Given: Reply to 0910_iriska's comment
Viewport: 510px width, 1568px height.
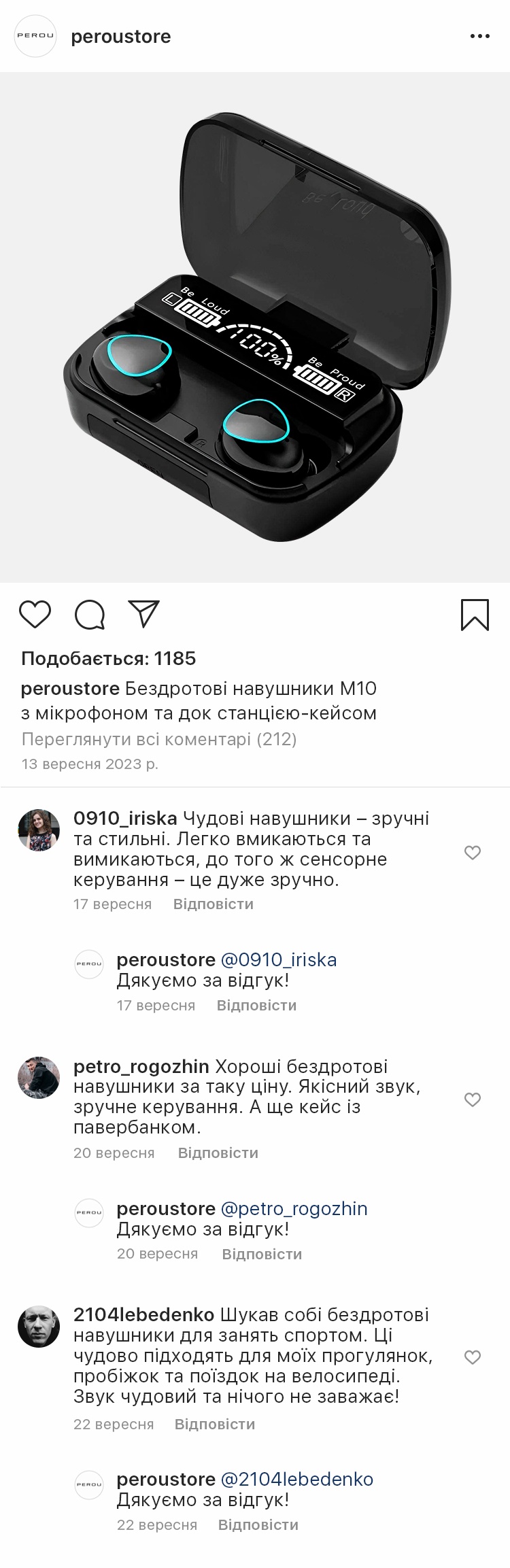Looking at the screenshot, I should [213, 904].
